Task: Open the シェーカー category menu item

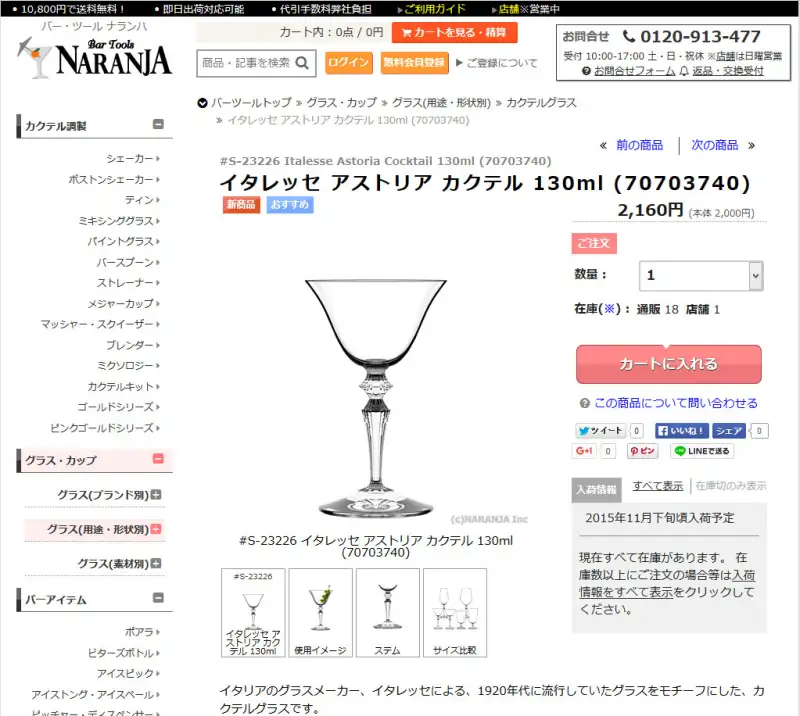Action: point(133,159)
